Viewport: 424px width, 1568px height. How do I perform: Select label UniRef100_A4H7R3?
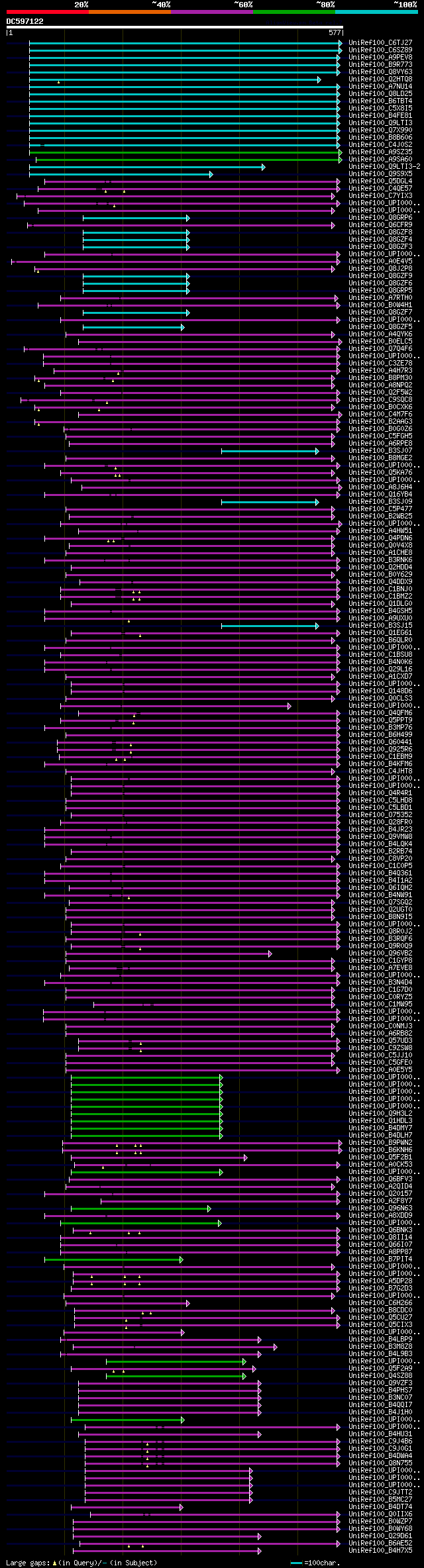pos(380,370)
